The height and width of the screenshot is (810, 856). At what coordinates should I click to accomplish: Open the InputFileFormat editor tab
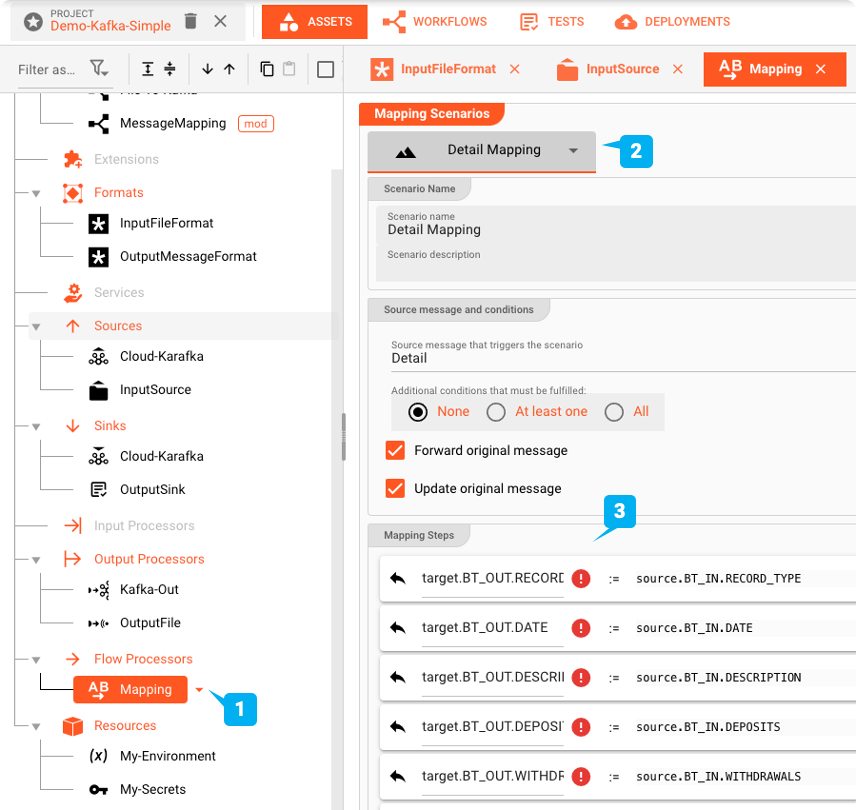447,69
